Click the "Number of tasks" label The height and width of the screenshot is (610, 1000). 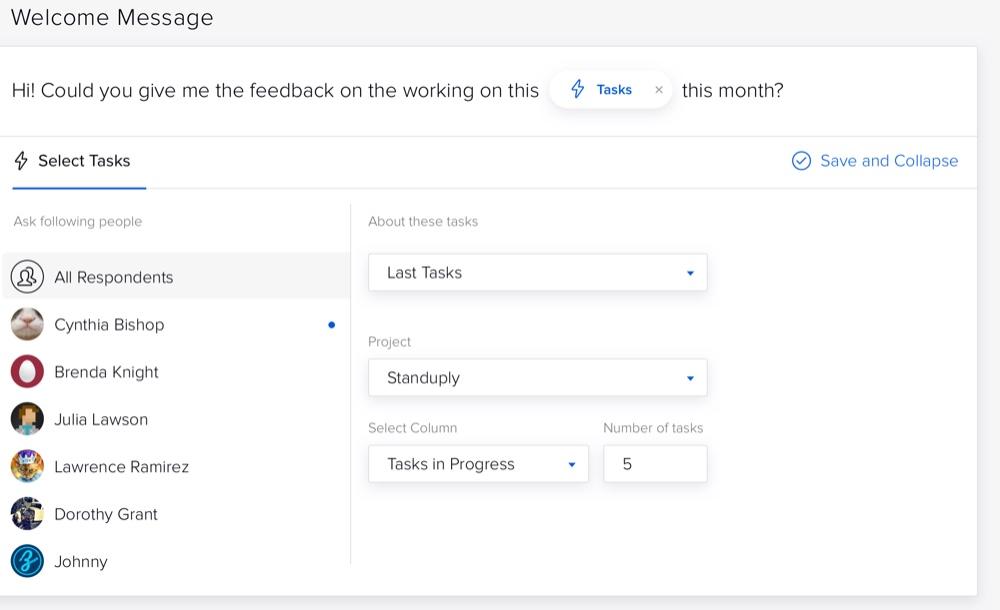(x=653, y=428)
